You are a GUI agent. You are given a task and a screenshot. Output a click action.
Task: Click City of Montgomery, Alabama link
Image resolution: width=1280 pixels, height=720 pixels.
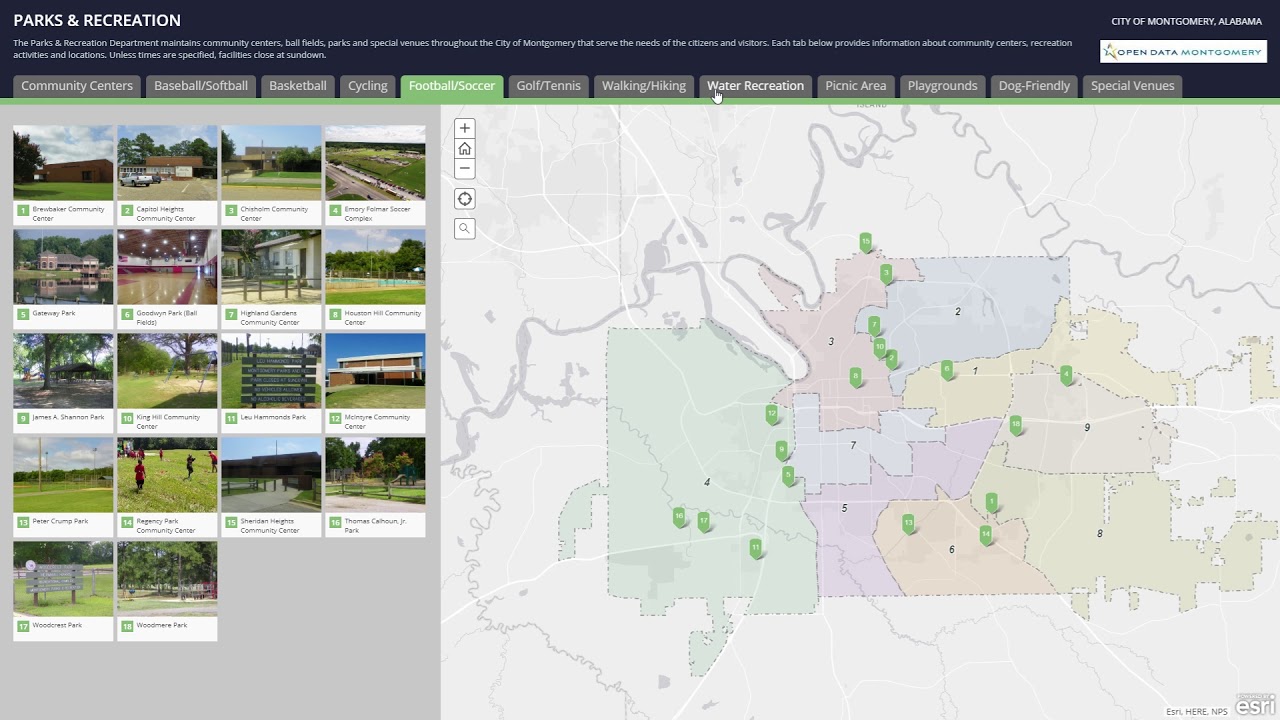pyautogui.click(x=1187, y=22)
